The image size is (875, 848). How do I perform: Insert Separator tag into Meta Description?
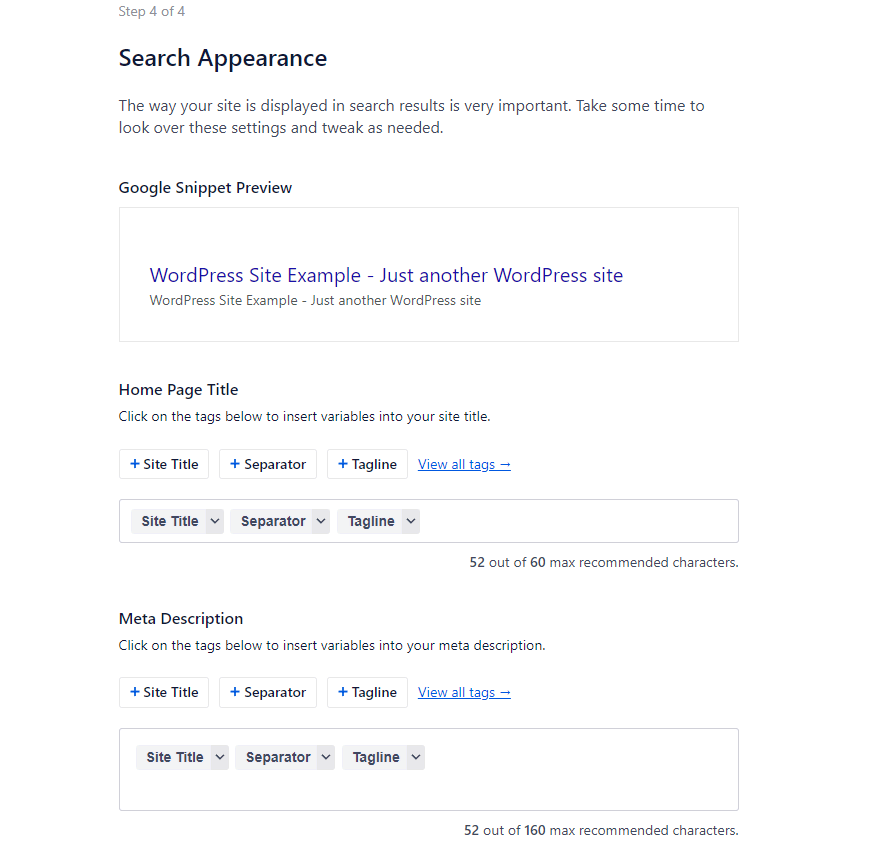pos(268,692)
